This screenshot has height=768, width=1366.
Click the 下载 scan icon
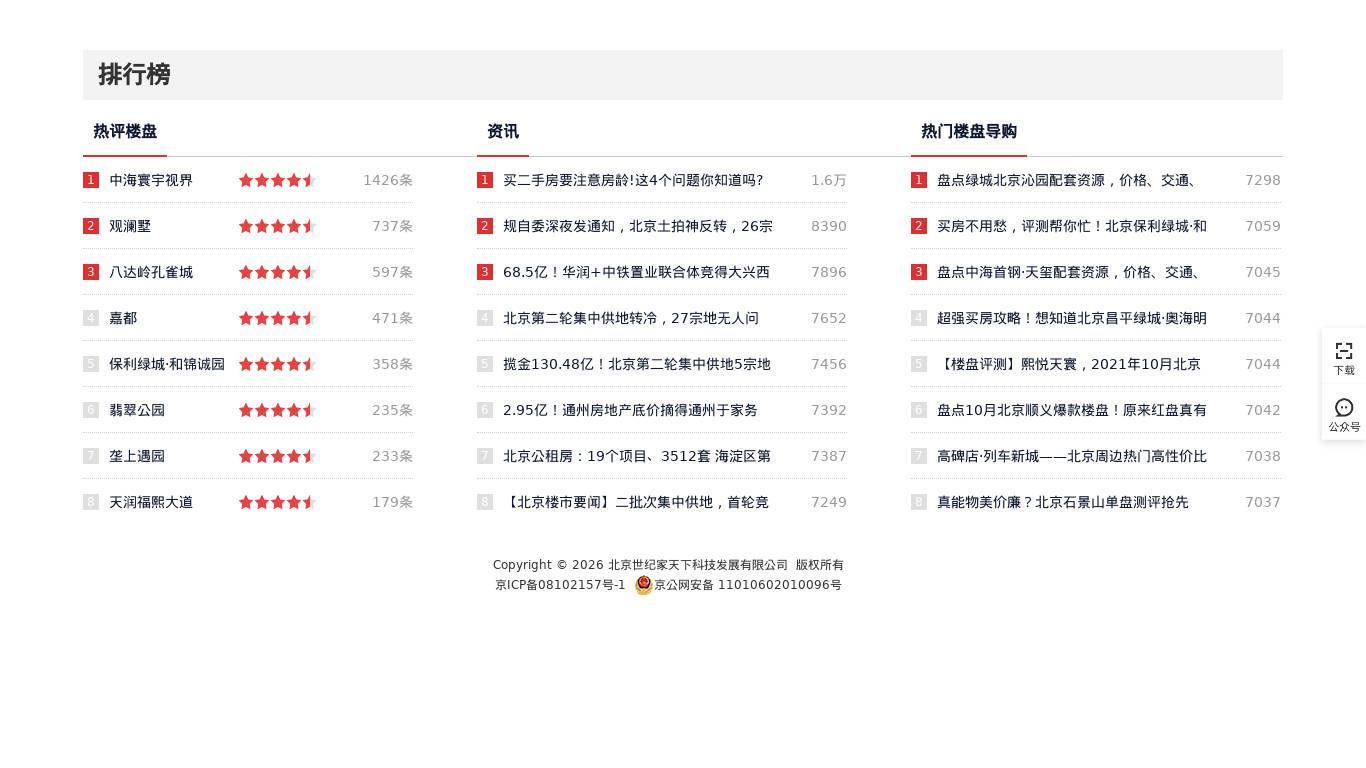click(x=1343, y=351)
